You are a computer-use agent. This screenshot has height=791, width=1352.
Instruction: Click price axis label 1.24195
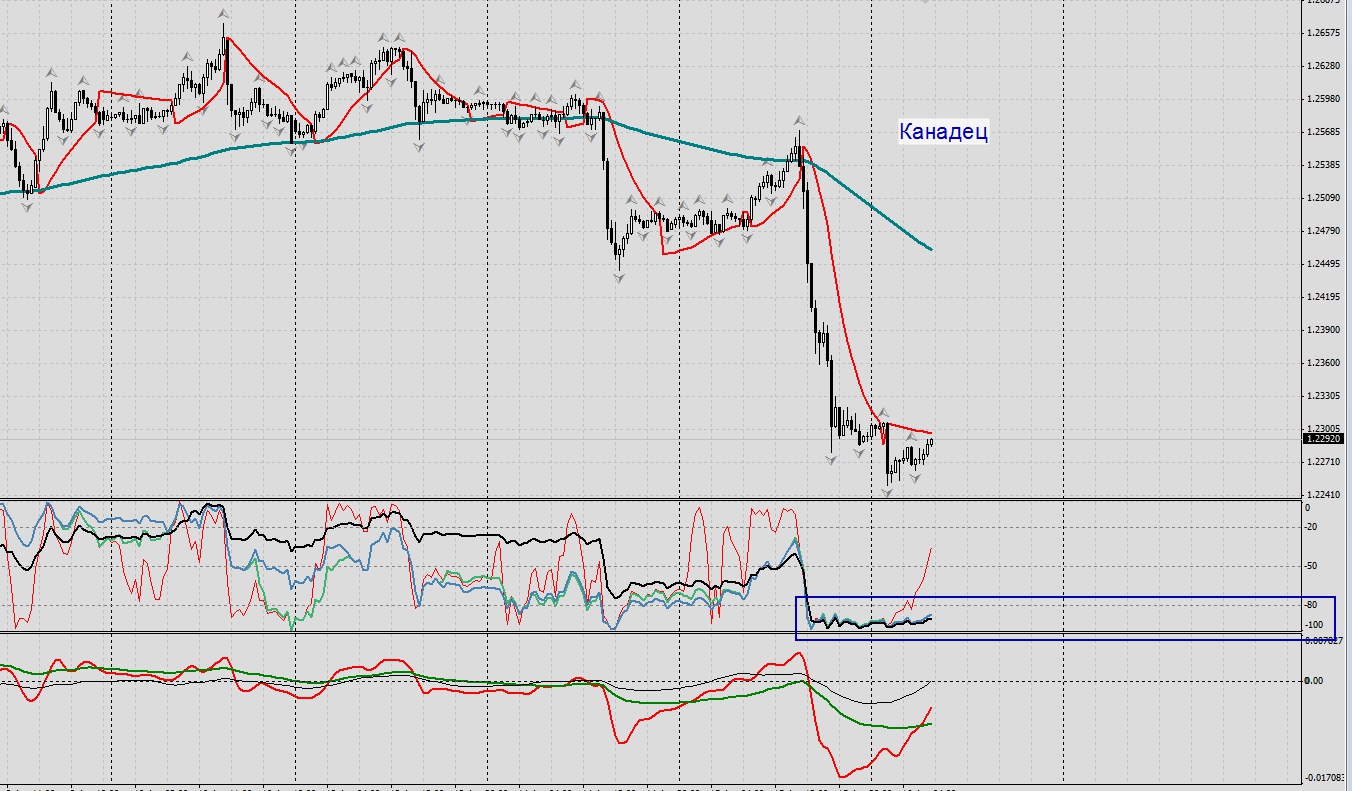1324,297
